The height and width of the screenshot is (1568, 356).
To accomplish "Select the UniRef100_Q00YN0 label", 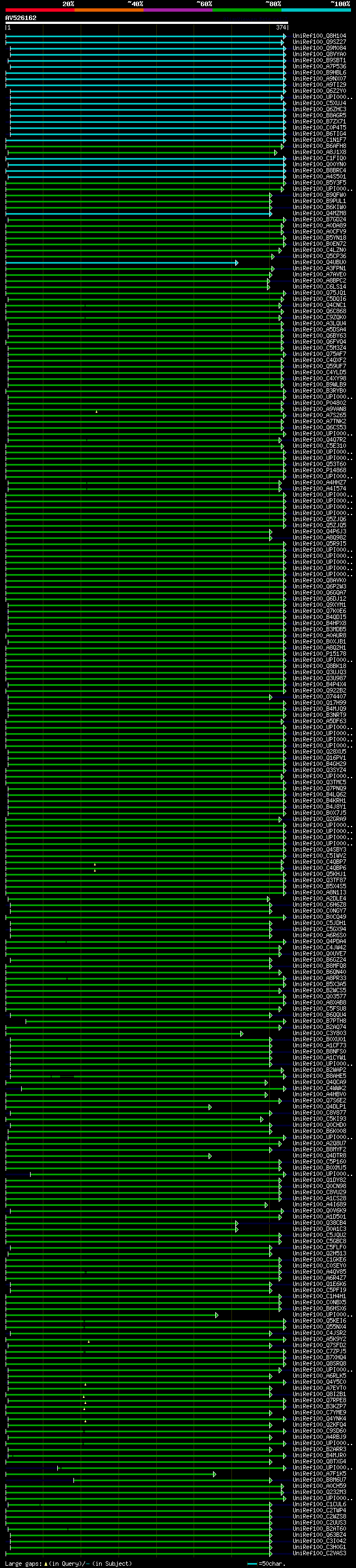I will [319, 164].
